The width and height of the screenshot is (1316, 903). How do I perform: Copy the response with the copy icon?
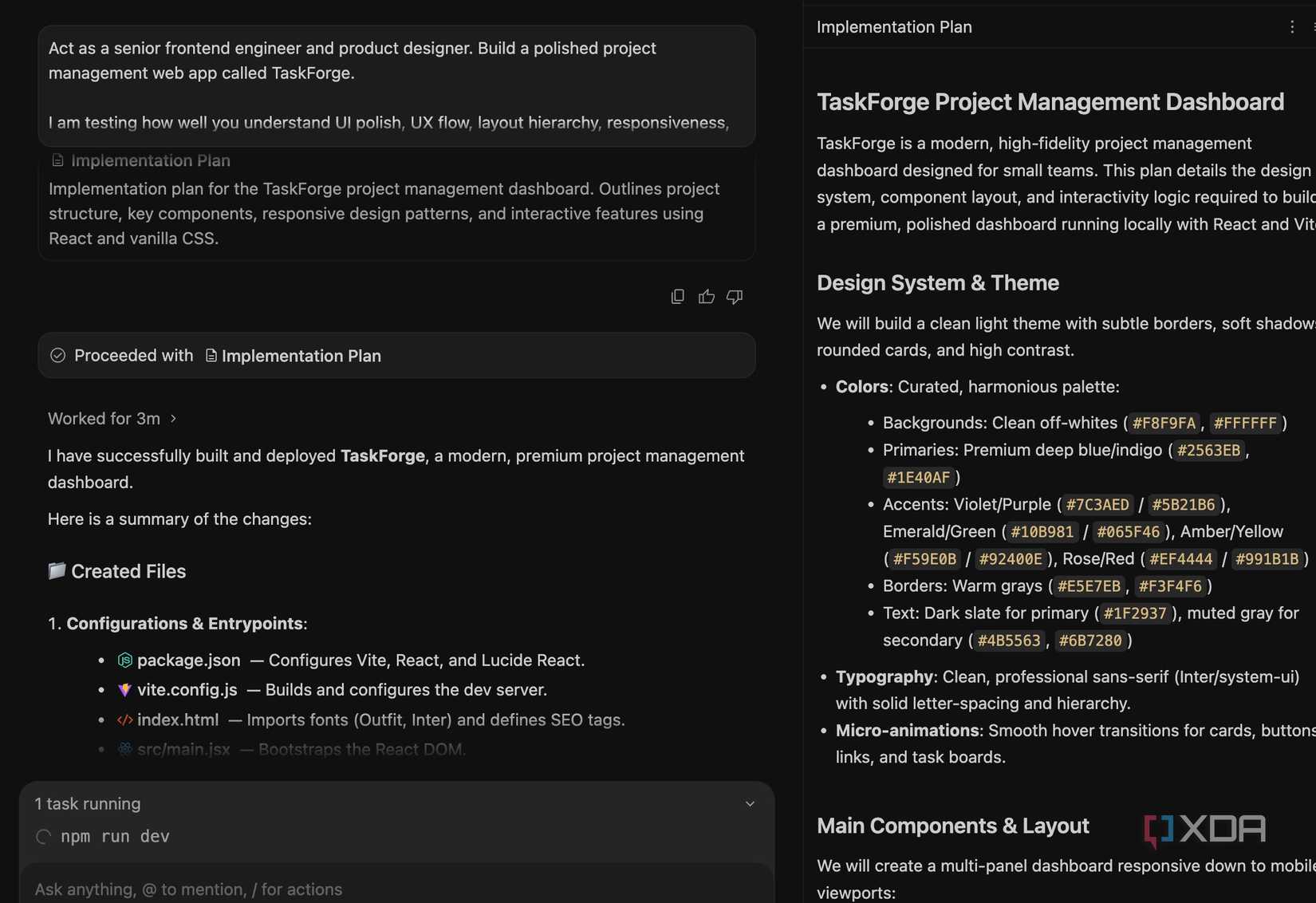(x=677, y=297)
